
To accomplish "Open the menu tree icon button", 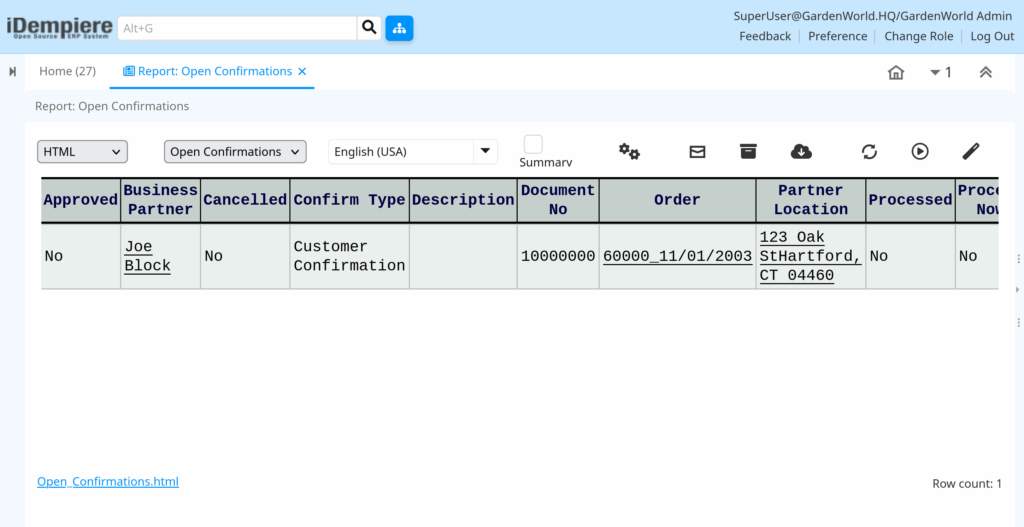I will (399, 28).
